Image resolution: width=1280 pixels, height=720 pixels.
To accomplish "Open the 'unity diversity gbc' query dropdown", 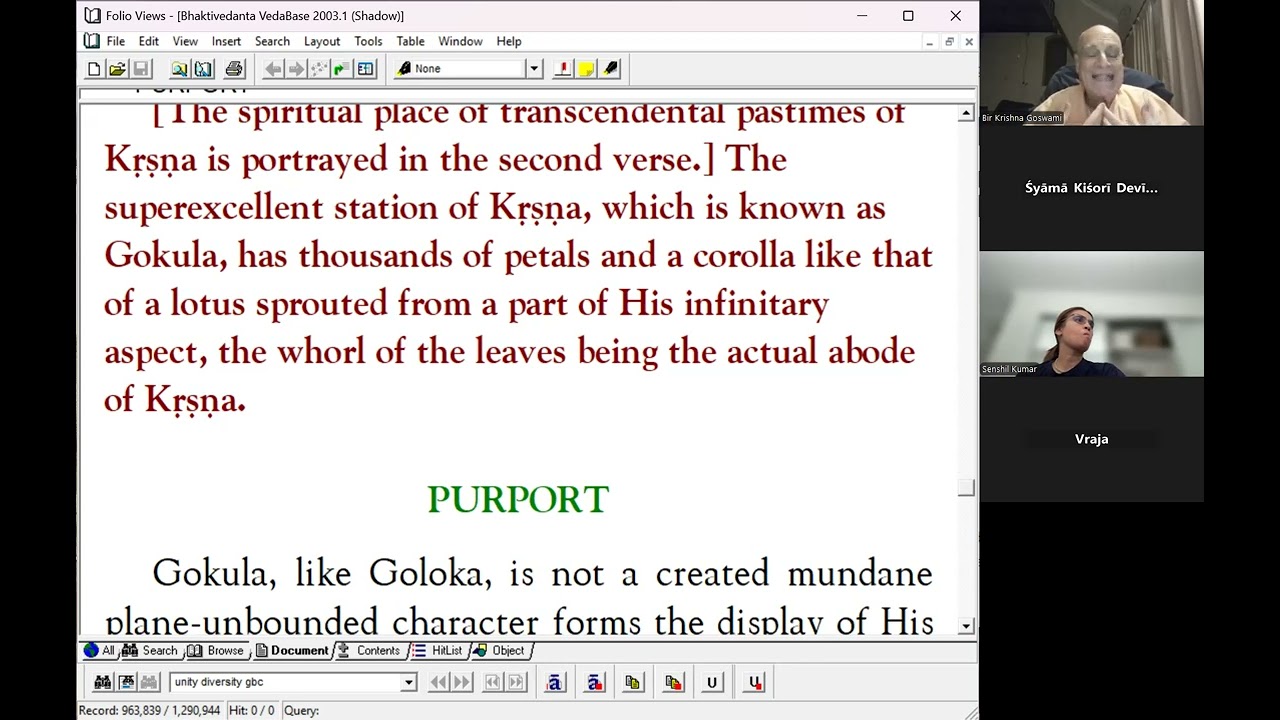I will pos(408,682).
